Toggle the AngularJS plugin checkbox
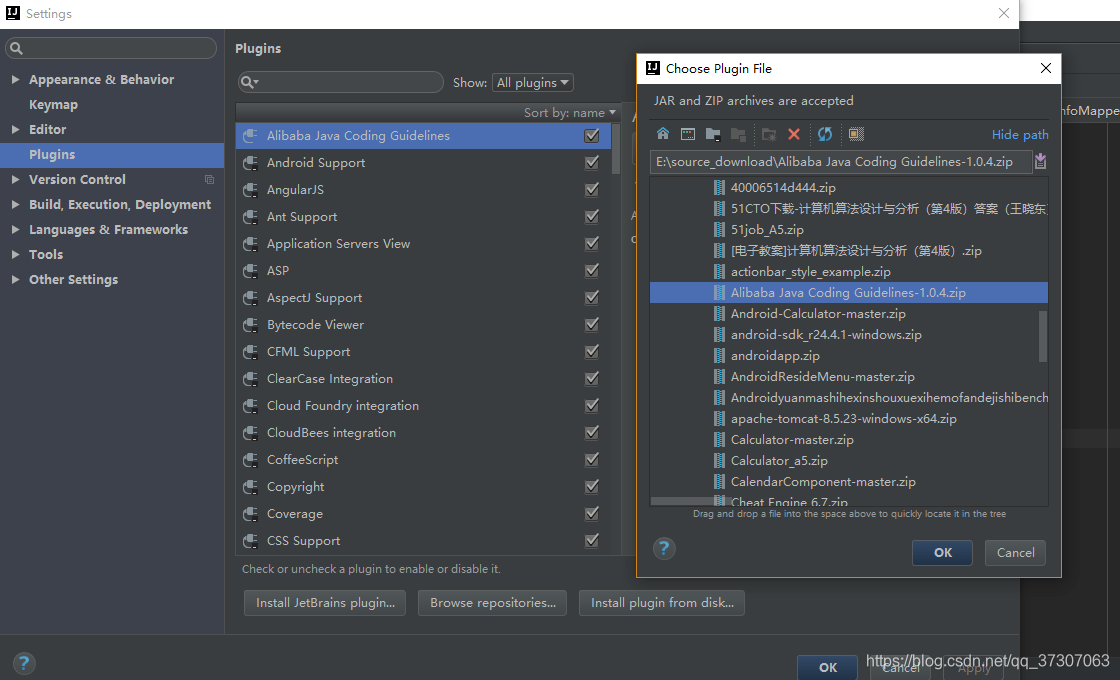The width and height of the screenshot is (1120, 680). [591, 190]
